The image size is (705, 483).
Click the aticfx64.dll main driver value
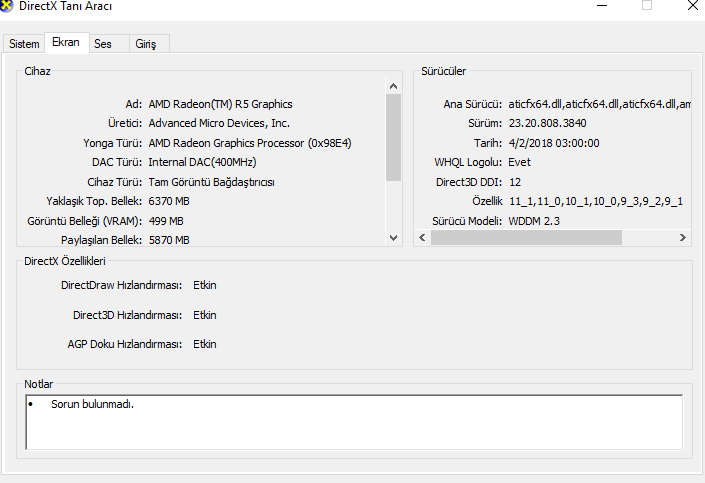599,104
